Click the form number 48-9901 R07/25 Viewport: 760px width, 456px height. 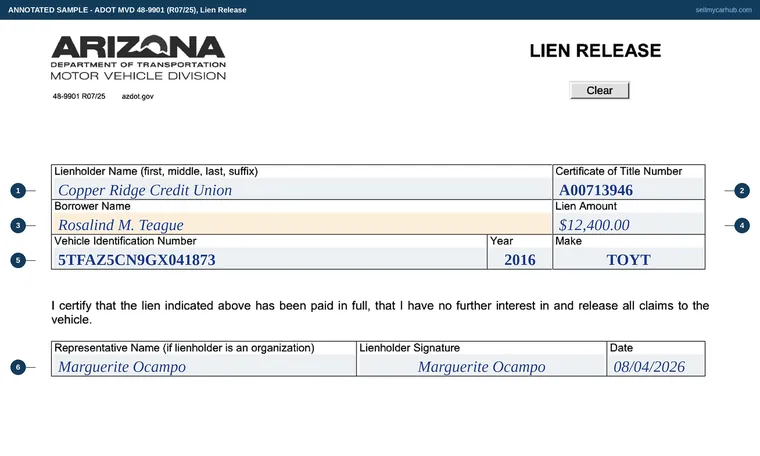[x=79, y=96]
